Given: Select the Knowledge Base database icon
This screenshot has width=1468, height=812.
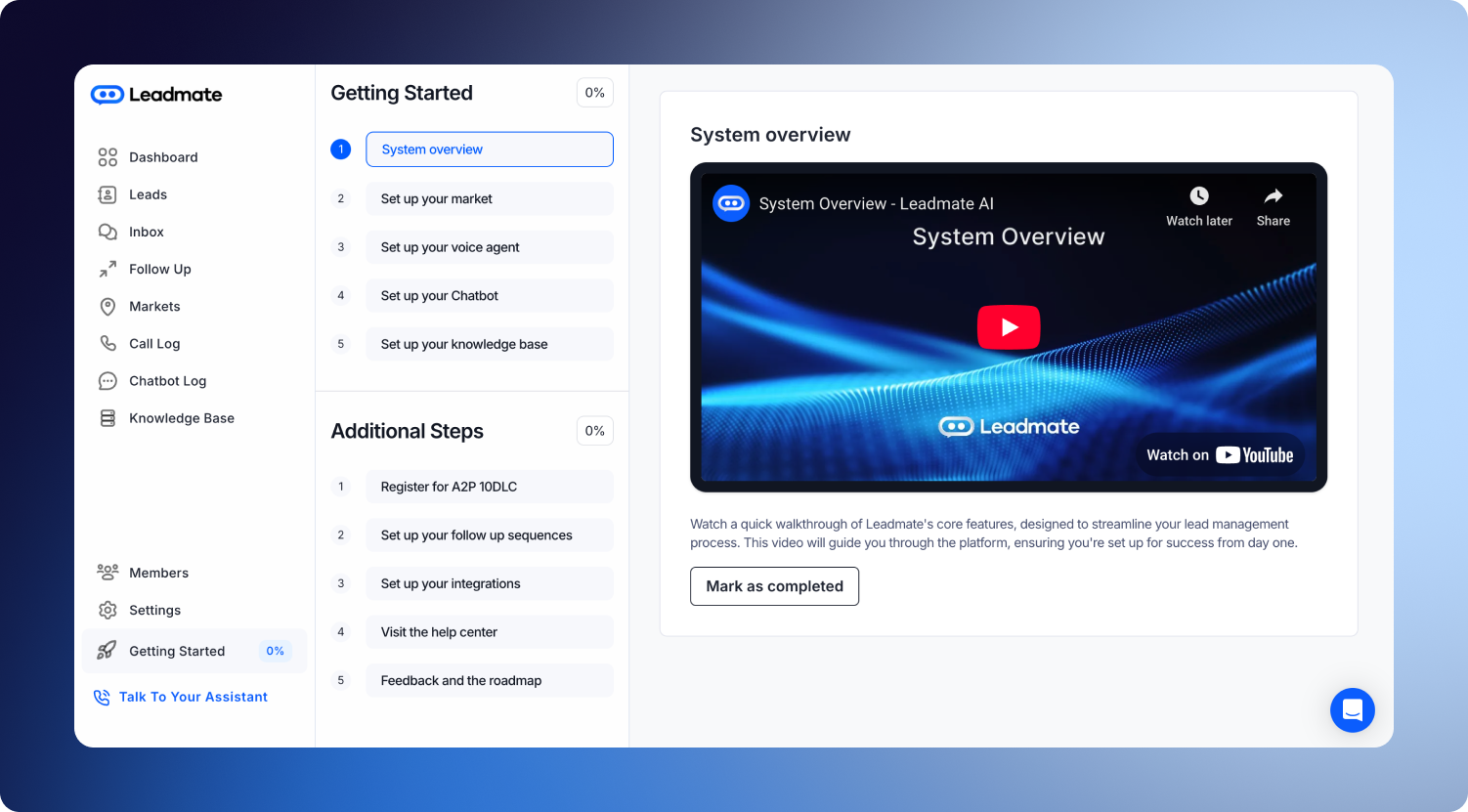Looking at the screenshot, I should [108, 418].
